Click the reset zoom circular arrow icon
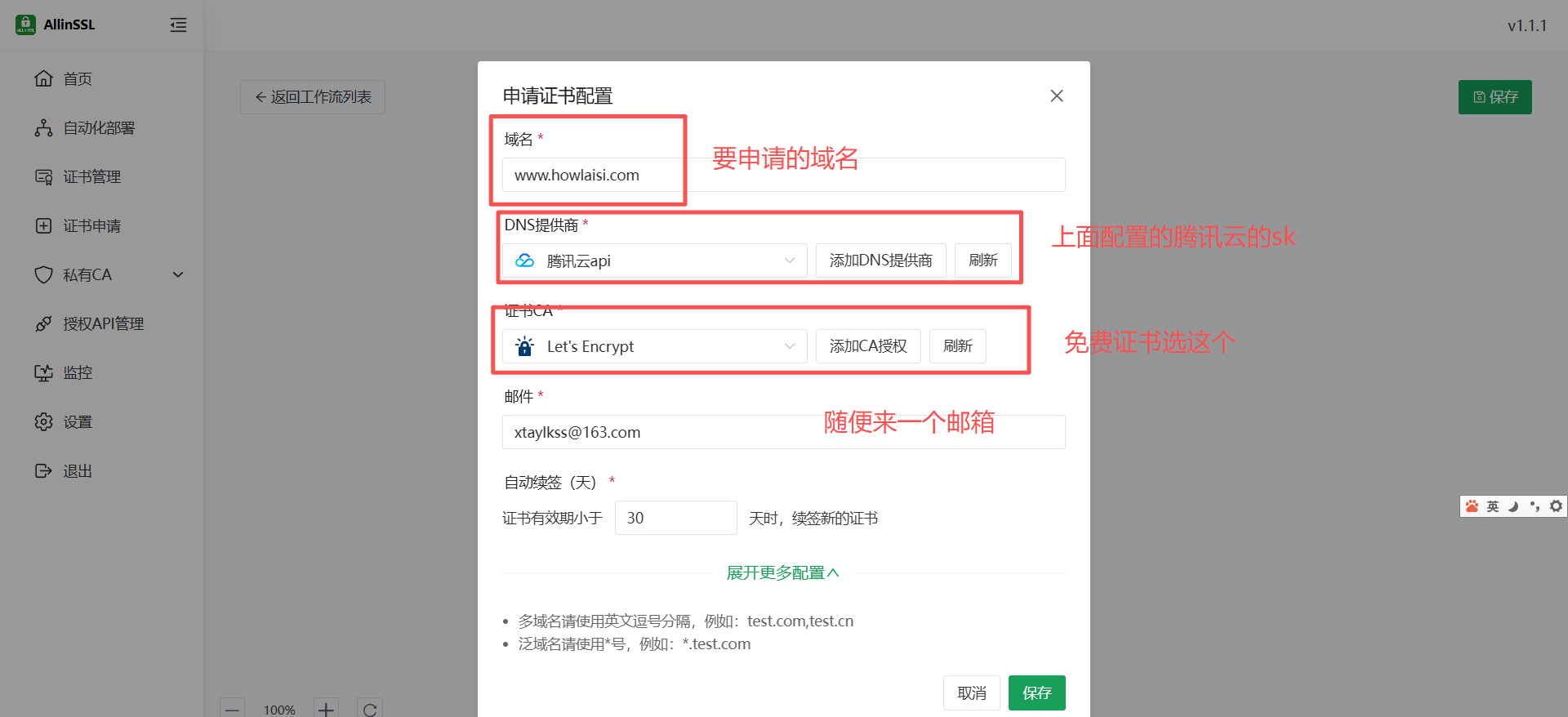The image size is (1568, 717). pyautogui.click(x=370, y=709)
